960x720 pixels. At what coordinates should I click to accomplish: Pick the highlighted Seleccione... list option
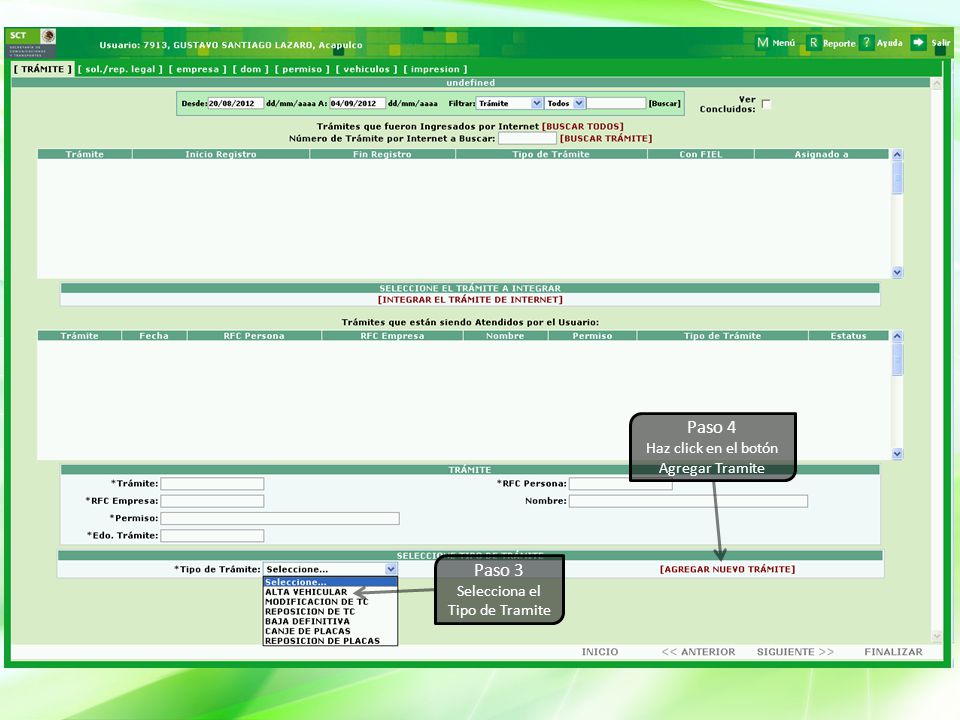pos(330,582)
